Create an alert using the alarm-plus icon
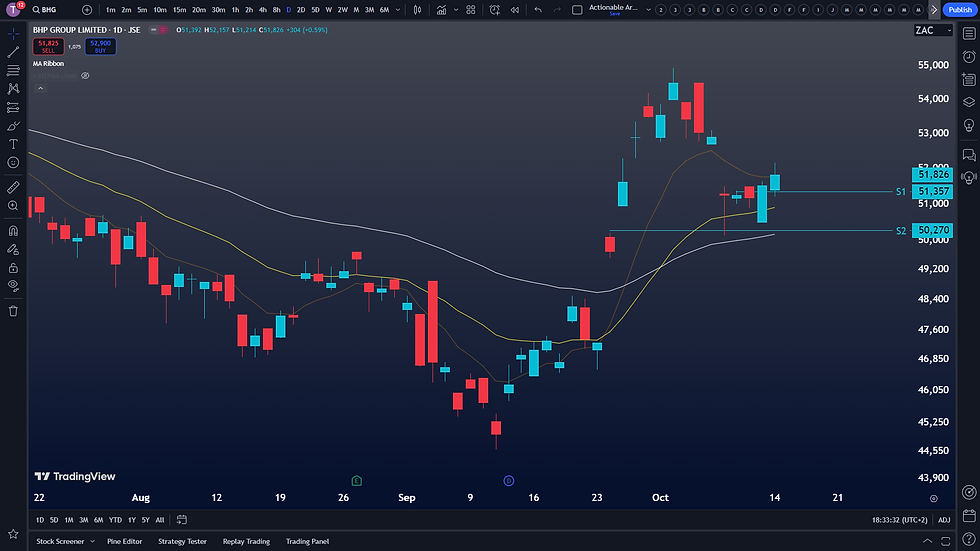Image resolution: width=980 pixels, height=551 pixels. point(494,10)
